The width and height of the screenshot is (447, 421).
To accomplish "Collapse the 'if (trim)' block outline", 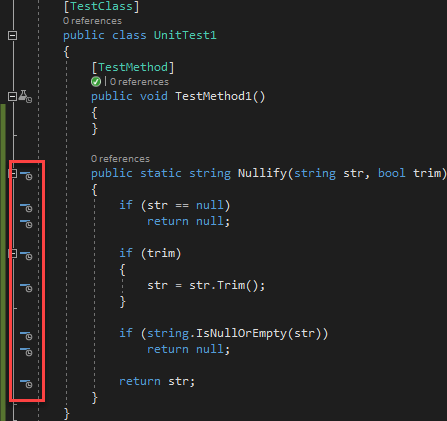I will point(13,254).
